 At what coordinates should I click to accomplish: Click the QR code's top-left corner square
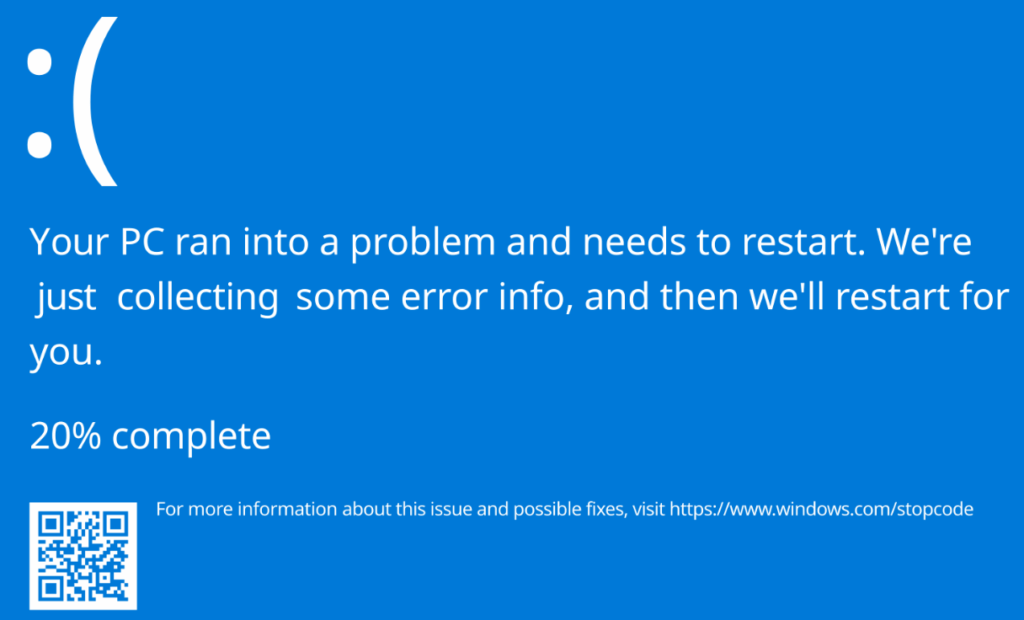[x=51, y=525]
